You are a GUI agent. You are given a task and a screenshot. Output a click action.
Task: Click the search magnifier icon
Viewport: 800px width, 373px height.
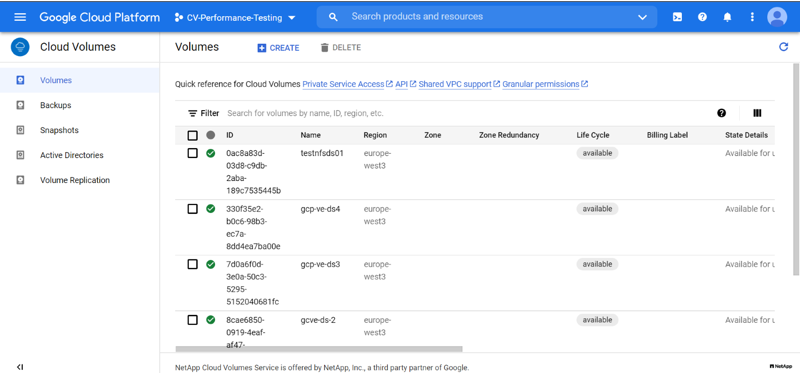click(333, 17)
